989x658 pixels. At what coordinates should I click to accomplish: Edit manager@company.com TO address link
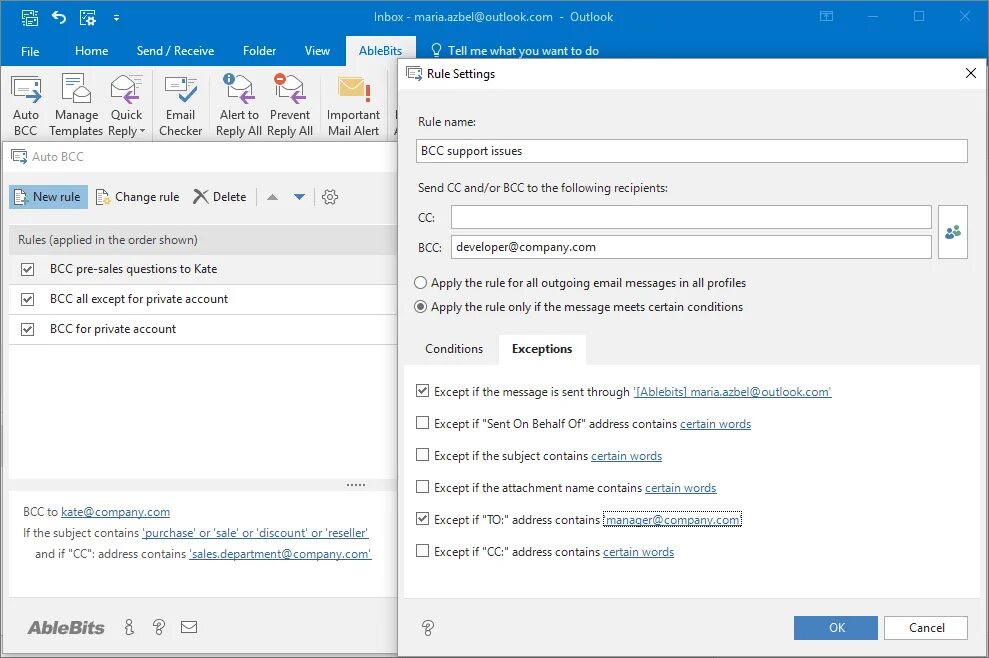point(672,520)
